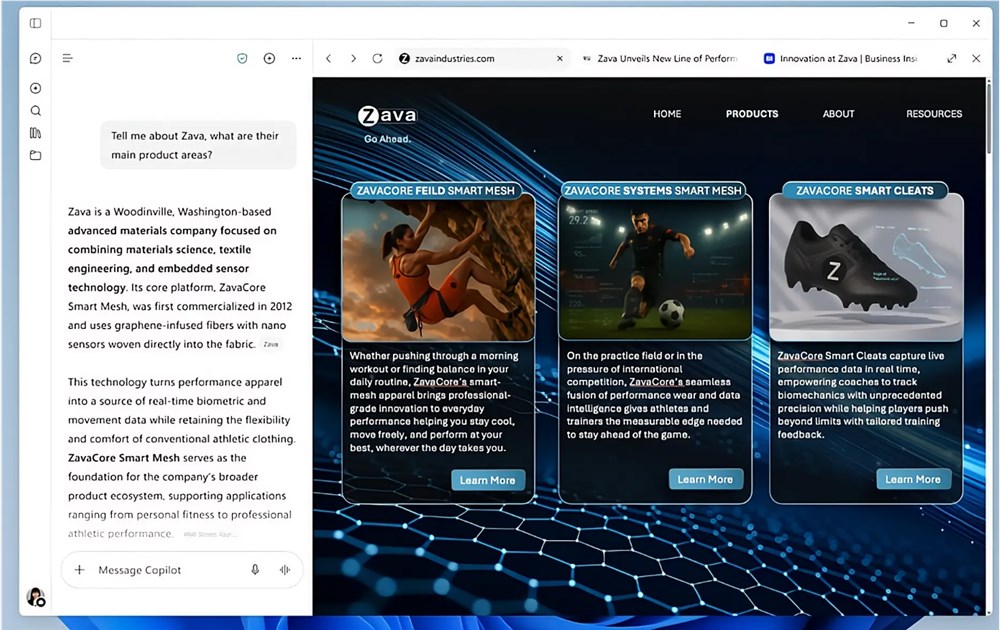Open the three-dot more options menu
1000x630 pixels.
pyautogui.click(x=296, y=59)
